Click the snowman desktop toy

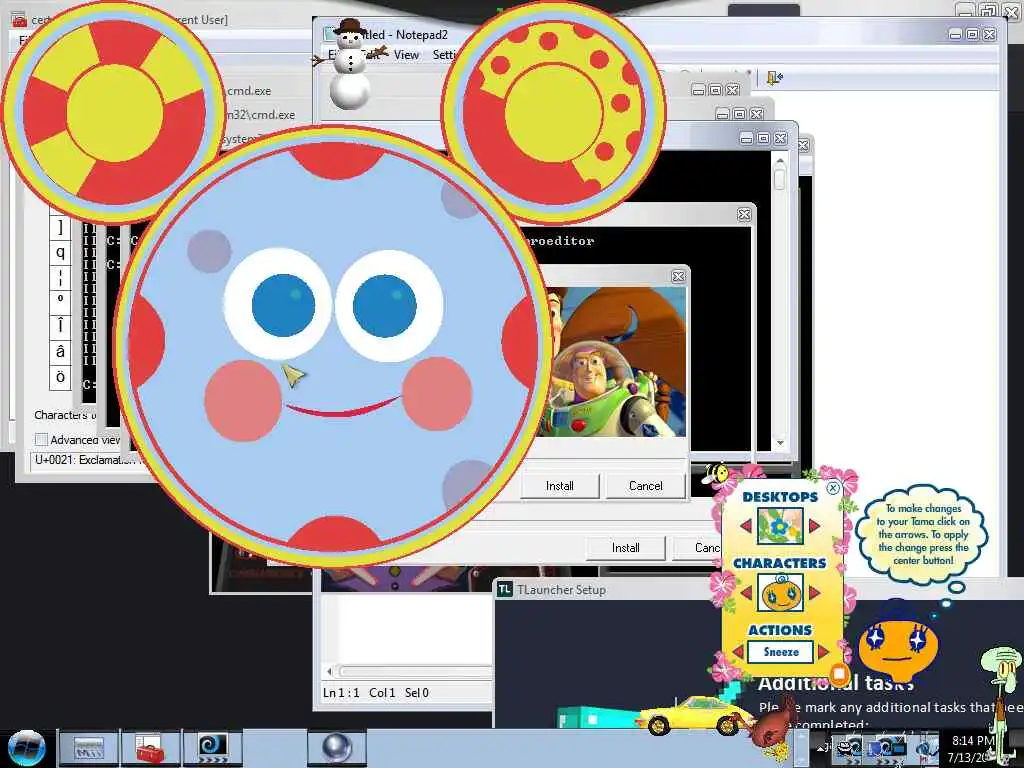pos(348,64)
